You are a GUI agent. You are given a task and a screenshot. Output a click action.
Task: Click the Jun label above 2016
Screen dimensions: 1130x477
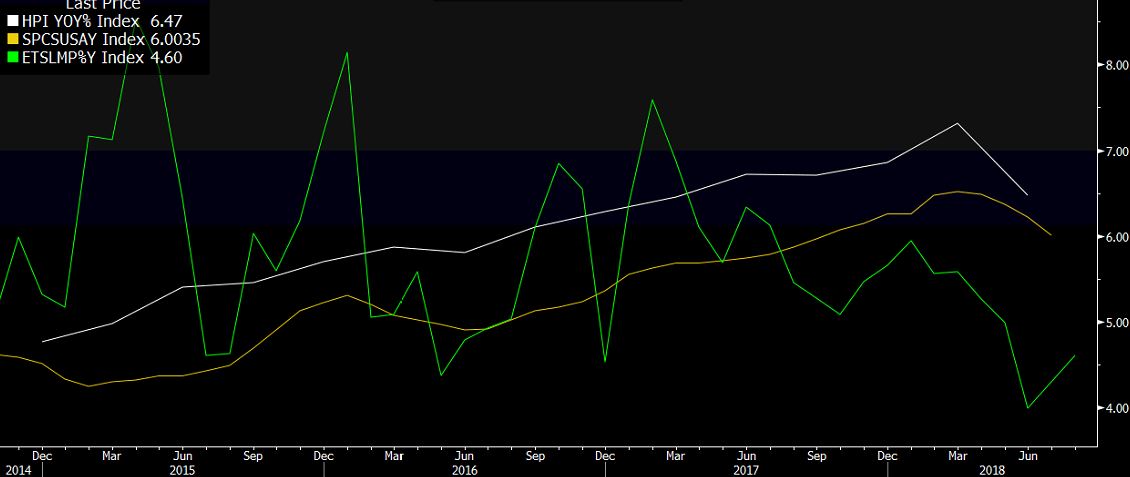click(x=465, y=456)
